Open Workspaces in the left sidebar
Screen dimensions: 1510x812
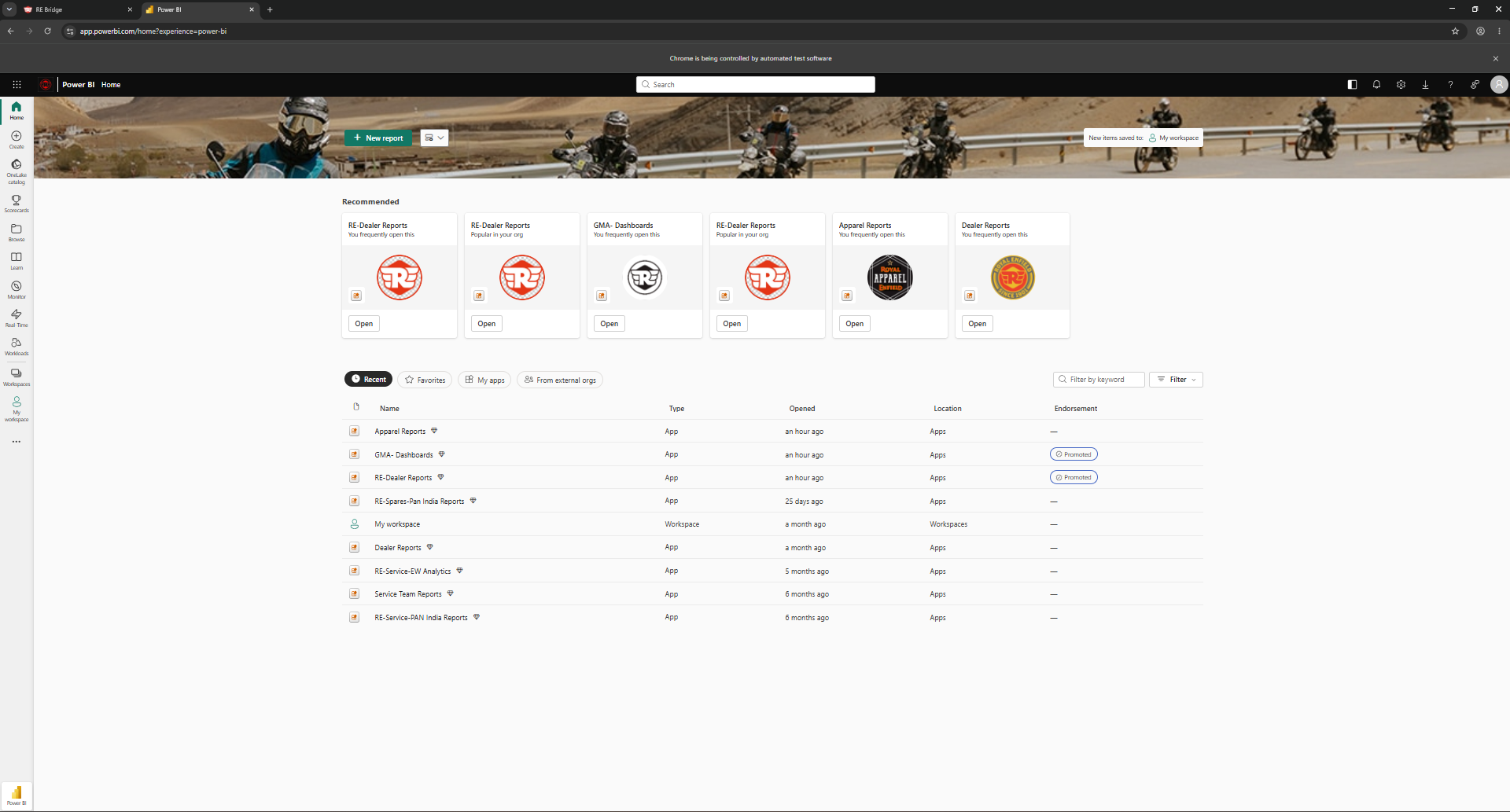pos(17,378)
